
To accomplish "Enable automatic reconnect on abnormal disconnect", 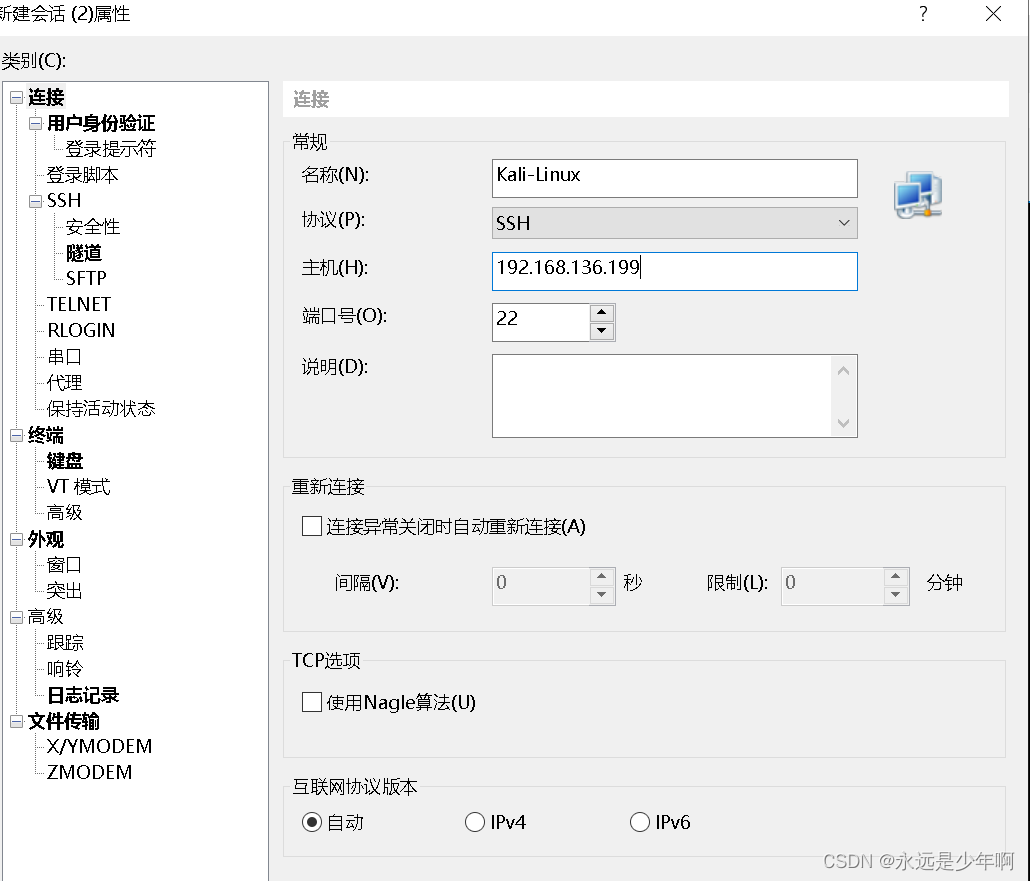I will [311, 527].
